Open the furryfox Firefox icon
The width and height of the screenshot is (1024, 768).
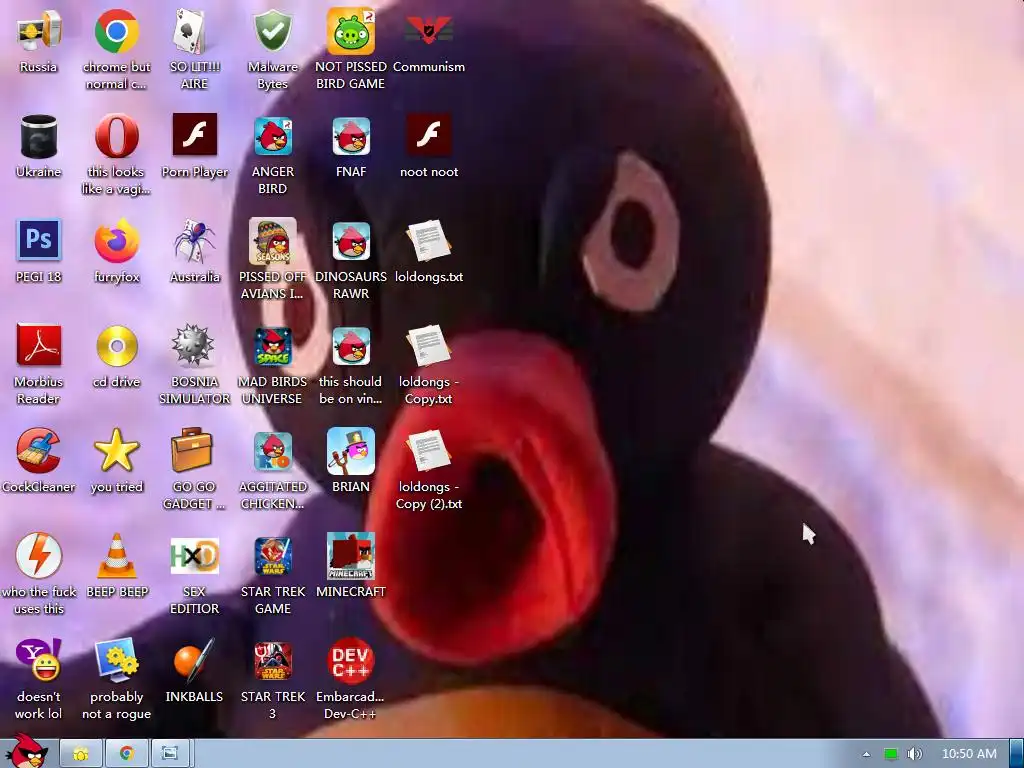(116, 240)
